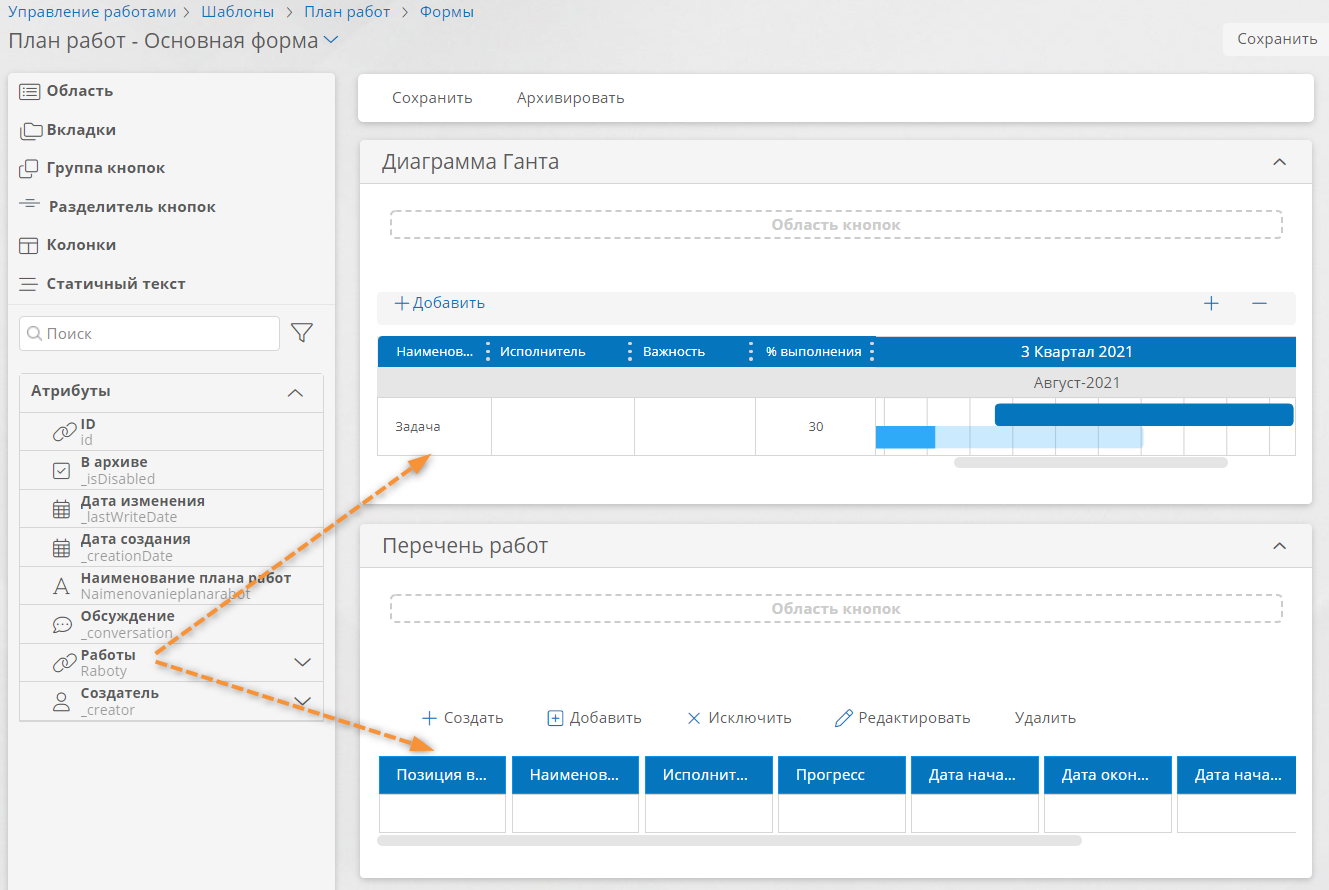Viewport: 1329px width, 890px height.
Task: Click the filter funnel icon next to search
Action: tap(301, 333)
